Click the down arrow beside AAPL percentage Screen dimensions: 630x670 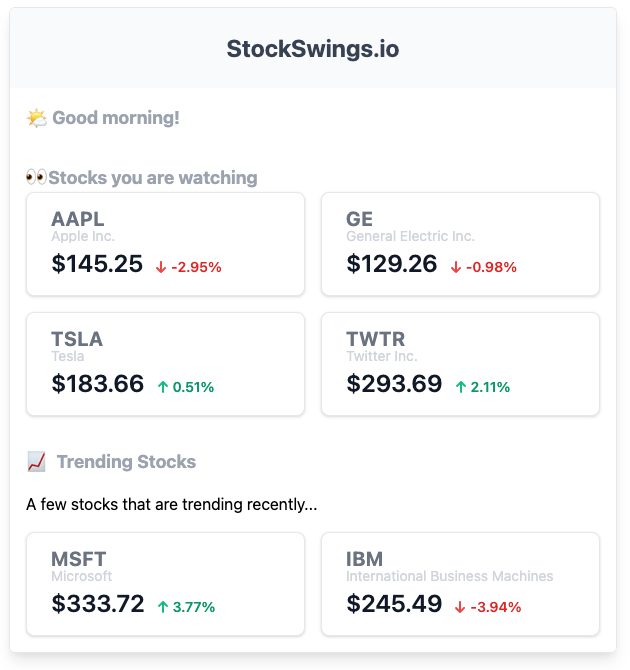pyautogui.click(x=161, y=267)
